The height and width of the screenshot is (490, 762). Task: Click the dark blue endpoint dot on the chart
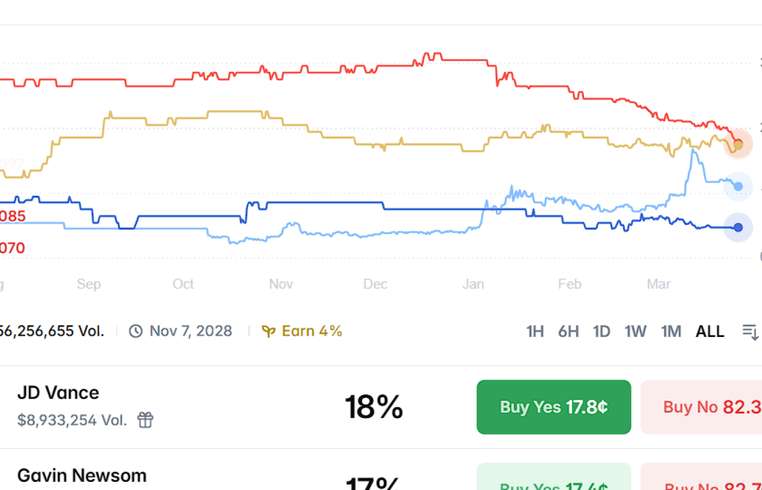point(738,228)
